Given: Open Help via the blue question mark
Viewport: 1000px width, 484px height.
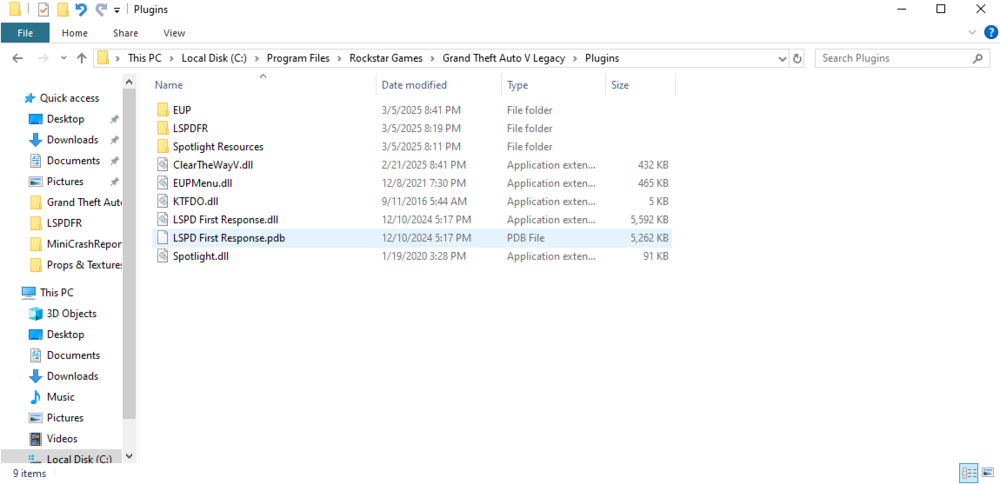Looking at the screenshot, I should (990, 32).
